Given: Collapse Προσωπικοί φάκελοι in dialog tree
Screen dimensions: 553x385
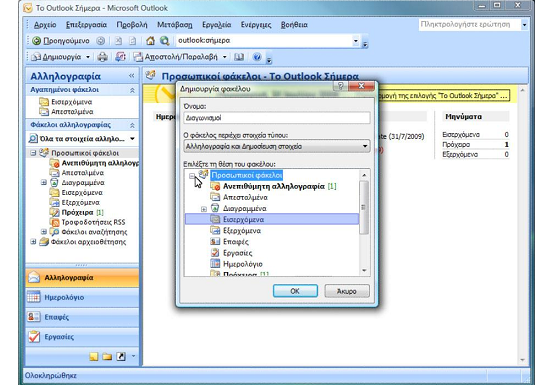Looking at the screenshot, I should point(192,176).
